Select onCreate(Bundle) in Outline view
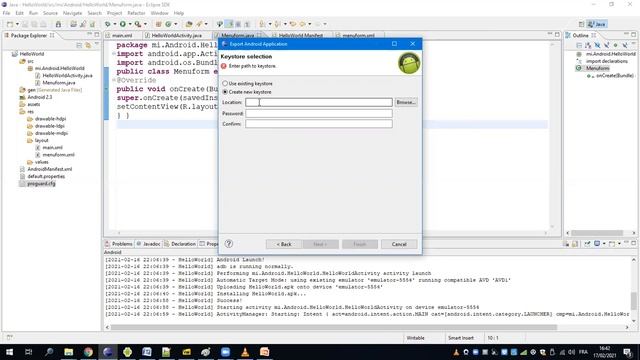640x360 pixels. [614, 76]
